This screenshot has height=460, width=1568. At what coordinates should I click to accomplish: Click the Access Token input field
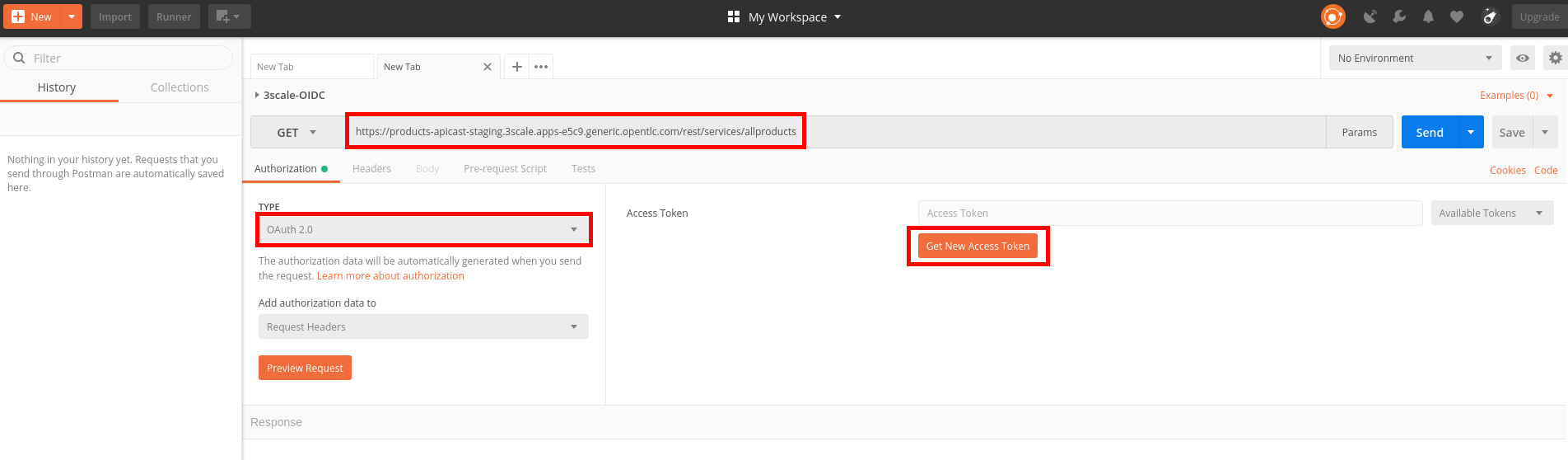pyautogui.click(x=1169, y=213)
